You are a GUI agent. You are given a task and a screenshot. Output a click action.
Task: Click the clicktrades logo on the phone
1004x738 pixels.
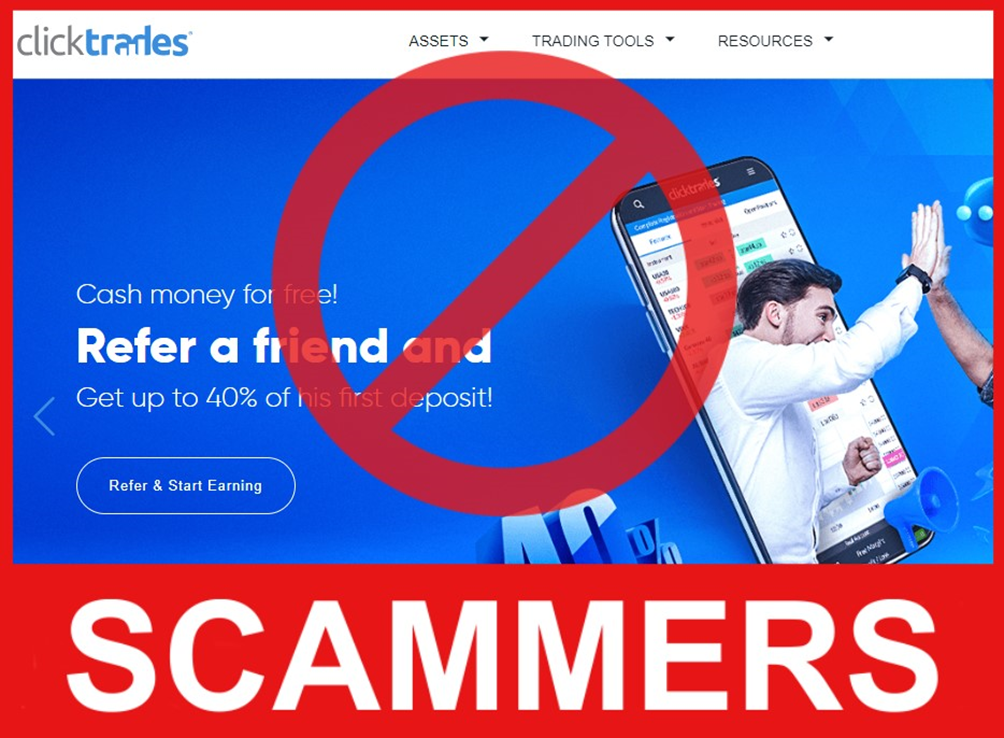pyautogui.click(x=694, y=187)
